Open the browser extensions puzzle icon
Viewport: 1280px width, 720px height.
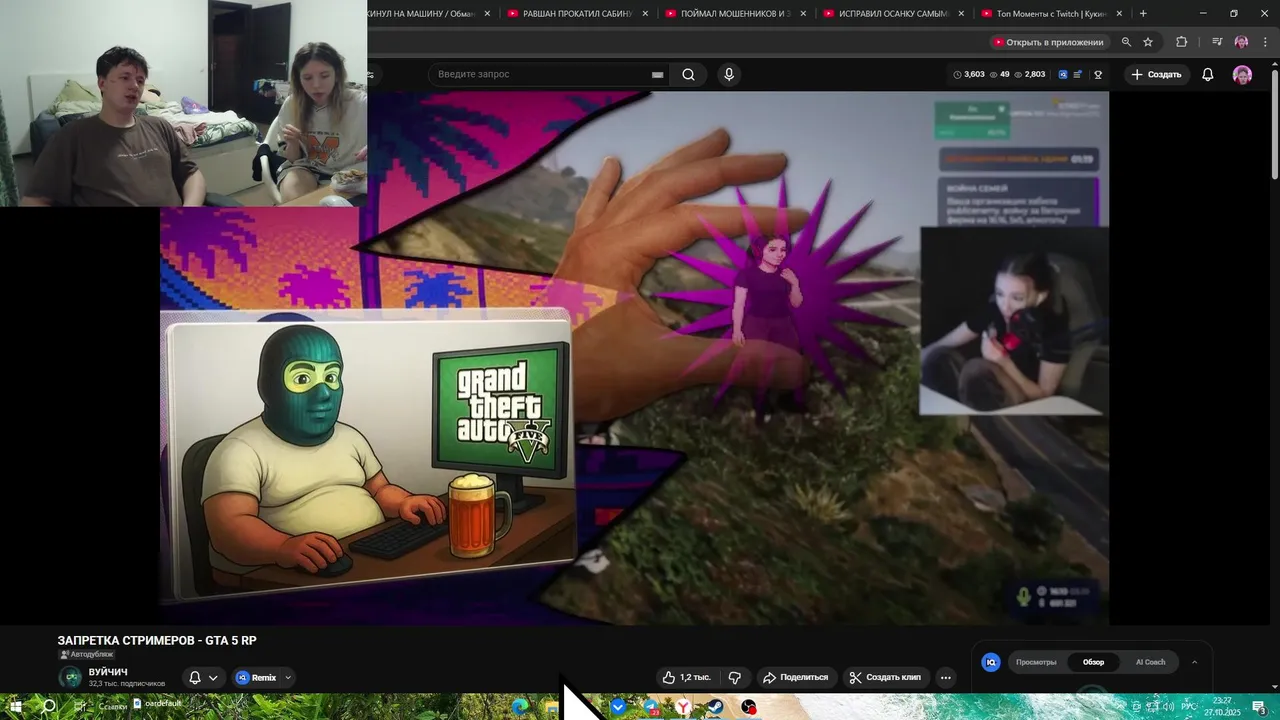(1181, 42)
